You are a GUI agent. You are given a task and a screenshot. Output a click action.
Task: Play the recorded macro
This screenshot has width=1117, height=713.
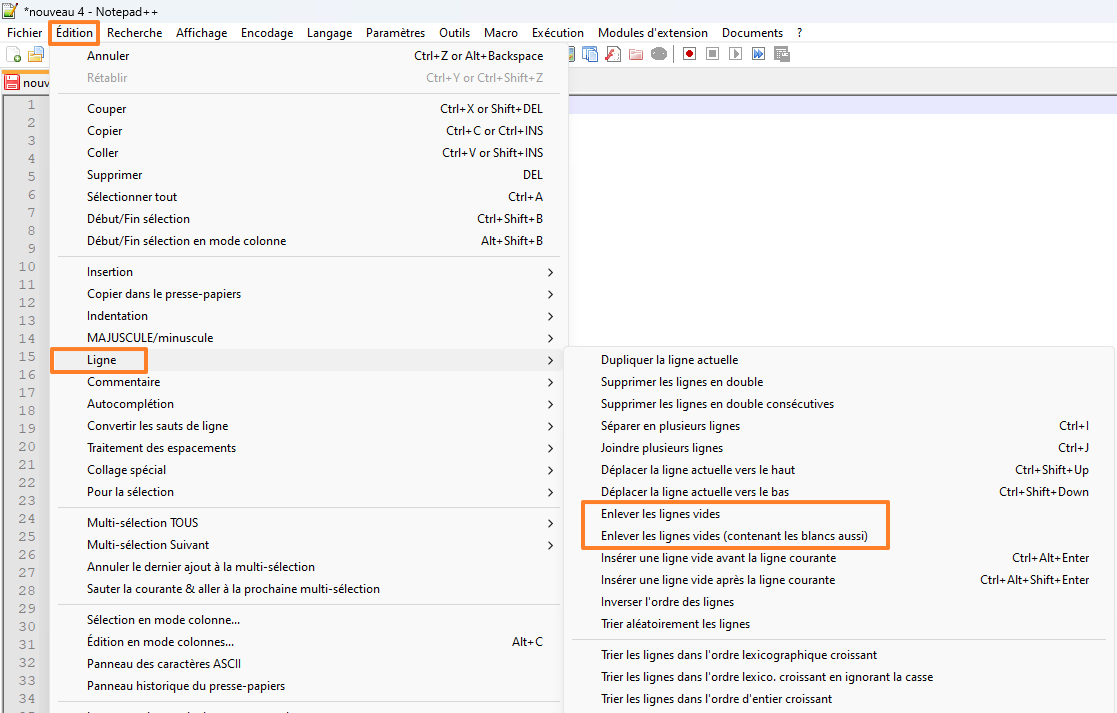[737, 54]
